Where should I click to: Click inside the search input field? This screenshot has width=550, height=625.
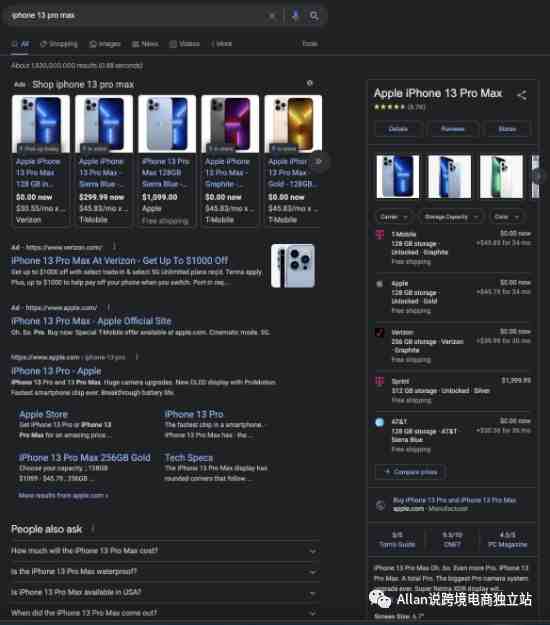point(136,16)
